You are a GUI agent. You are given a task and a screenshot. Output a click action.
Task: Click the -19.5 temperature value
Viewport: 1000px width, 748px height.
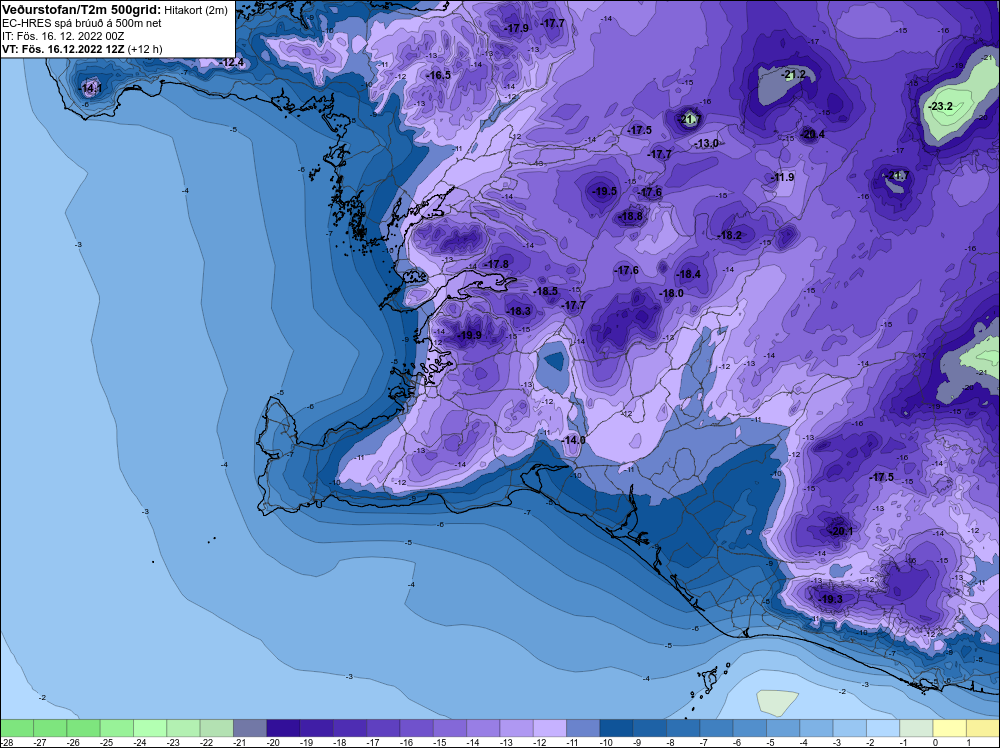tap(605, 191)
